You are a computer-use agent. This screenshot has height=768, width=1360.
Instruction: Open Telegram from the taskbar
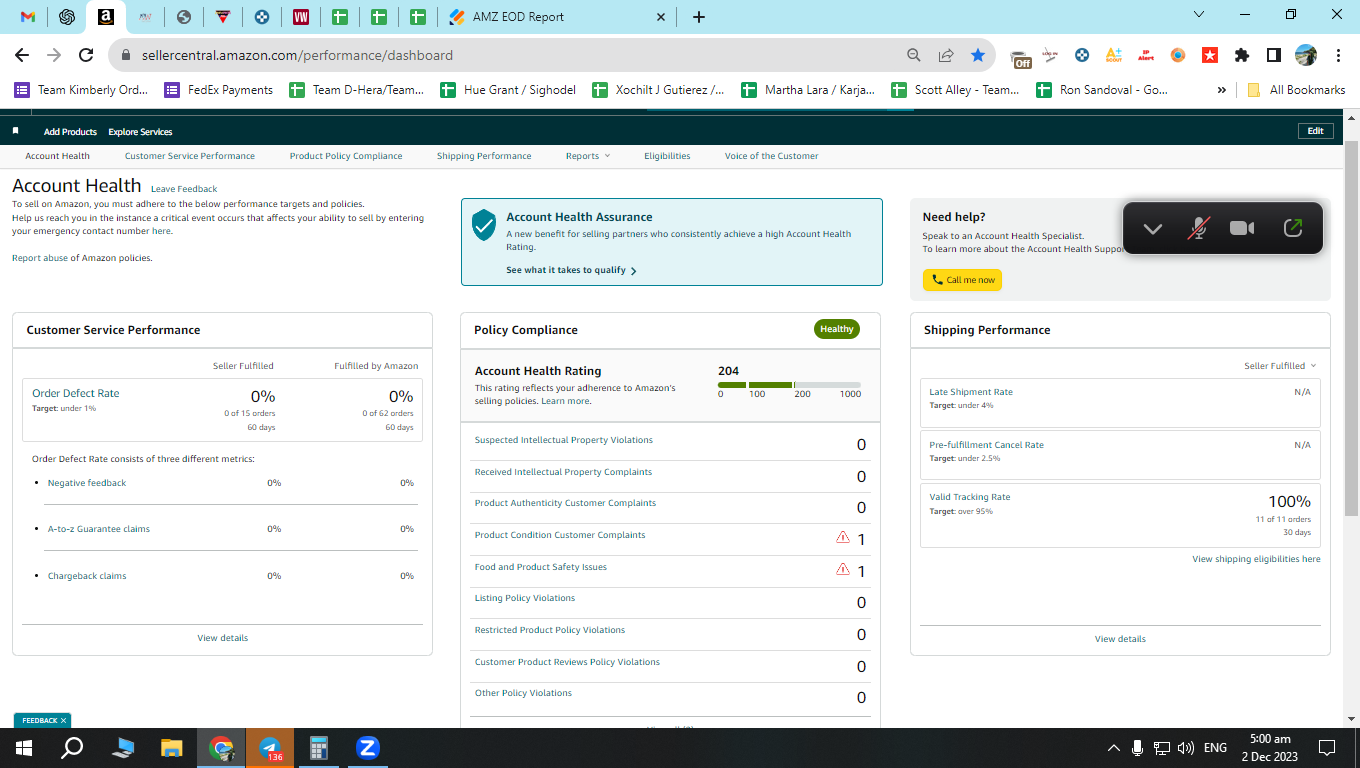click(x=270, y=747)
